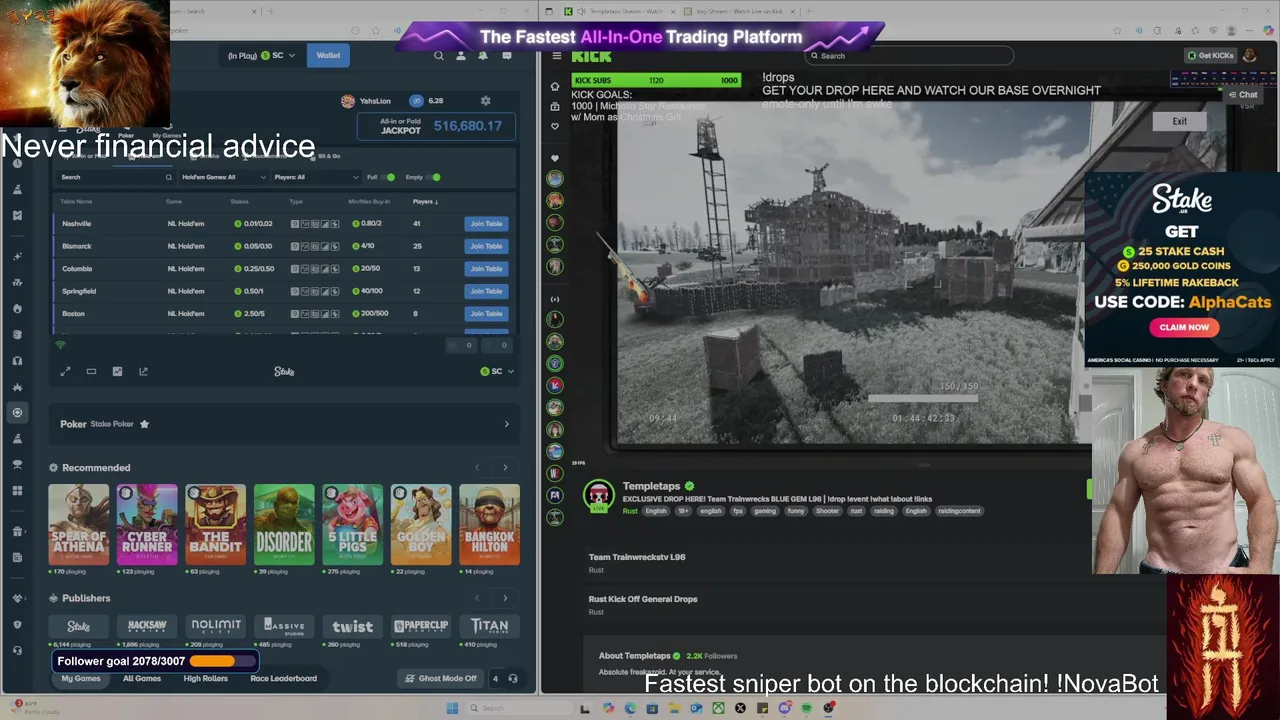Click Windows Start button
Screen dimensions: 1280x720
[x=452, y=708]
